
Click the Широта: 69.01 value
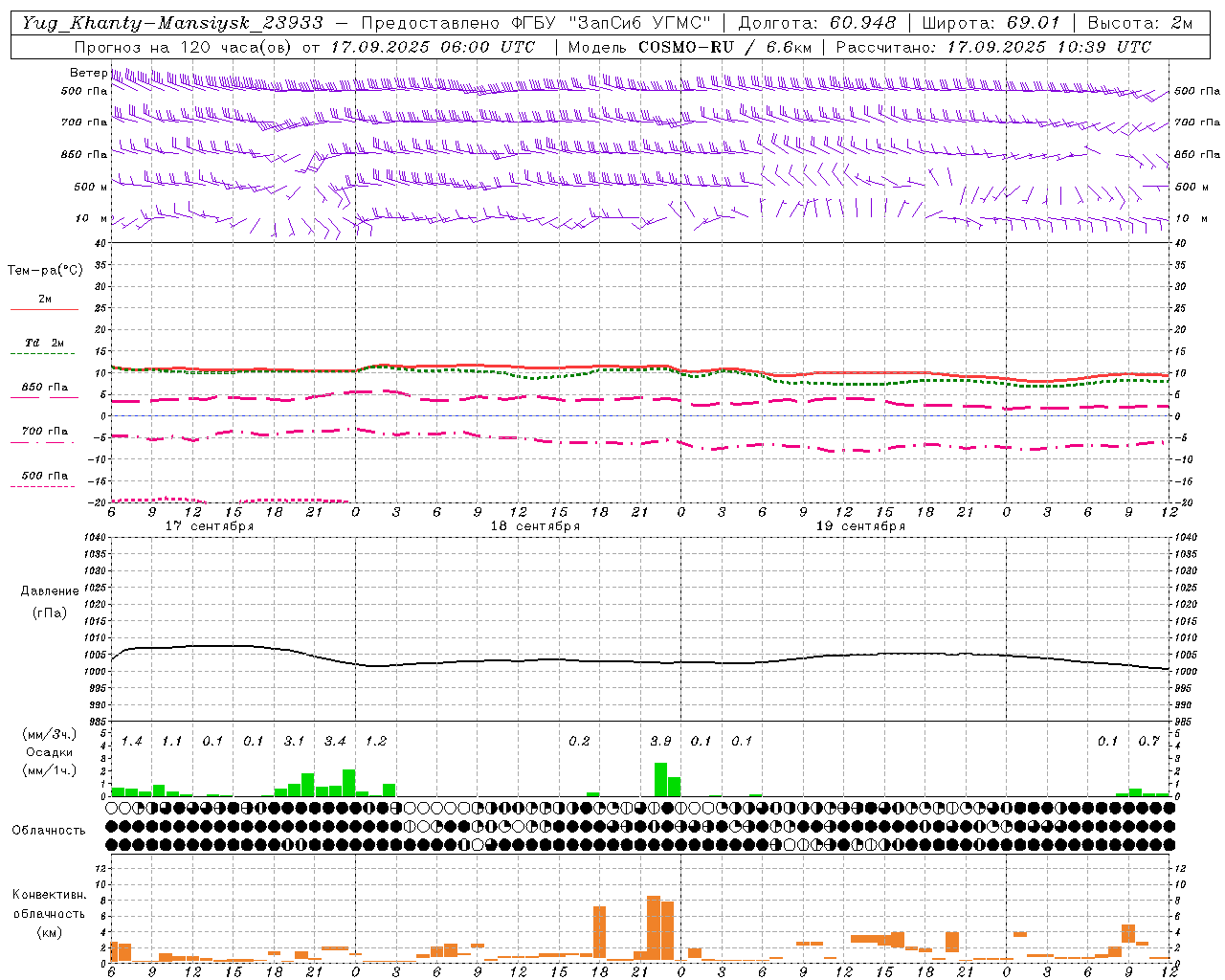[x=991, y=23]
